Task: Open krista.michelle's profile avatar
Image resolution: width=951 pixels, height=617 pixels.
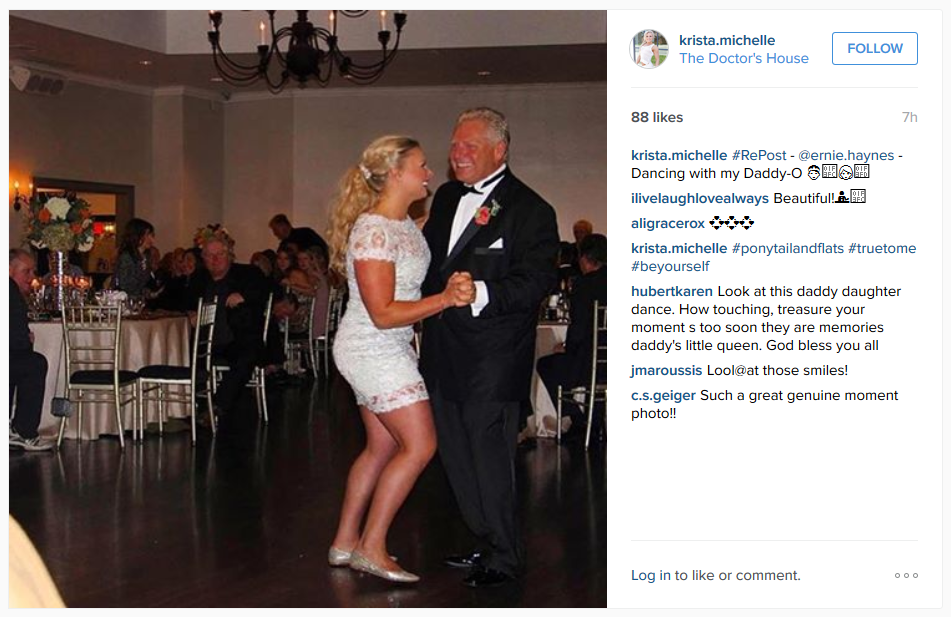Action: coord(650,49)
